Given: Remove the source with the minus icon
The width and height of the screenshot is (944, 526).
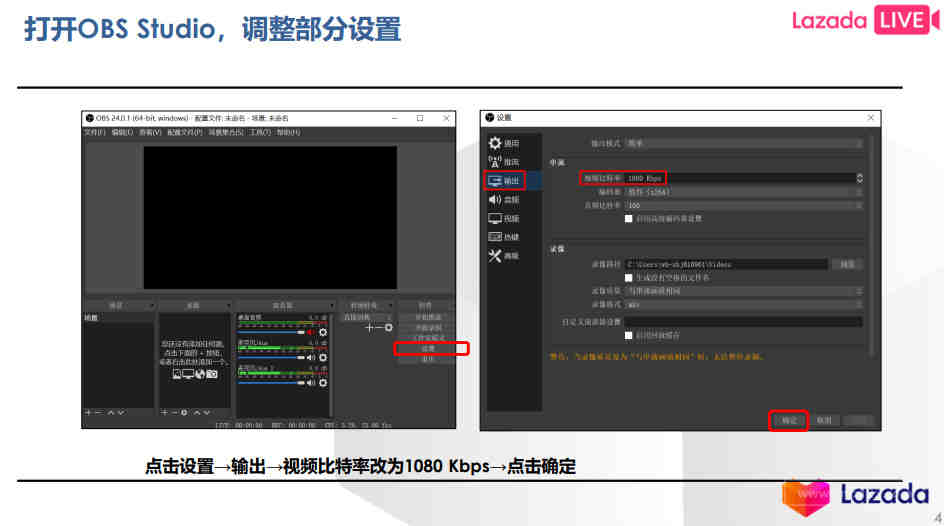Looking at the screenshot, I should 174,413.
